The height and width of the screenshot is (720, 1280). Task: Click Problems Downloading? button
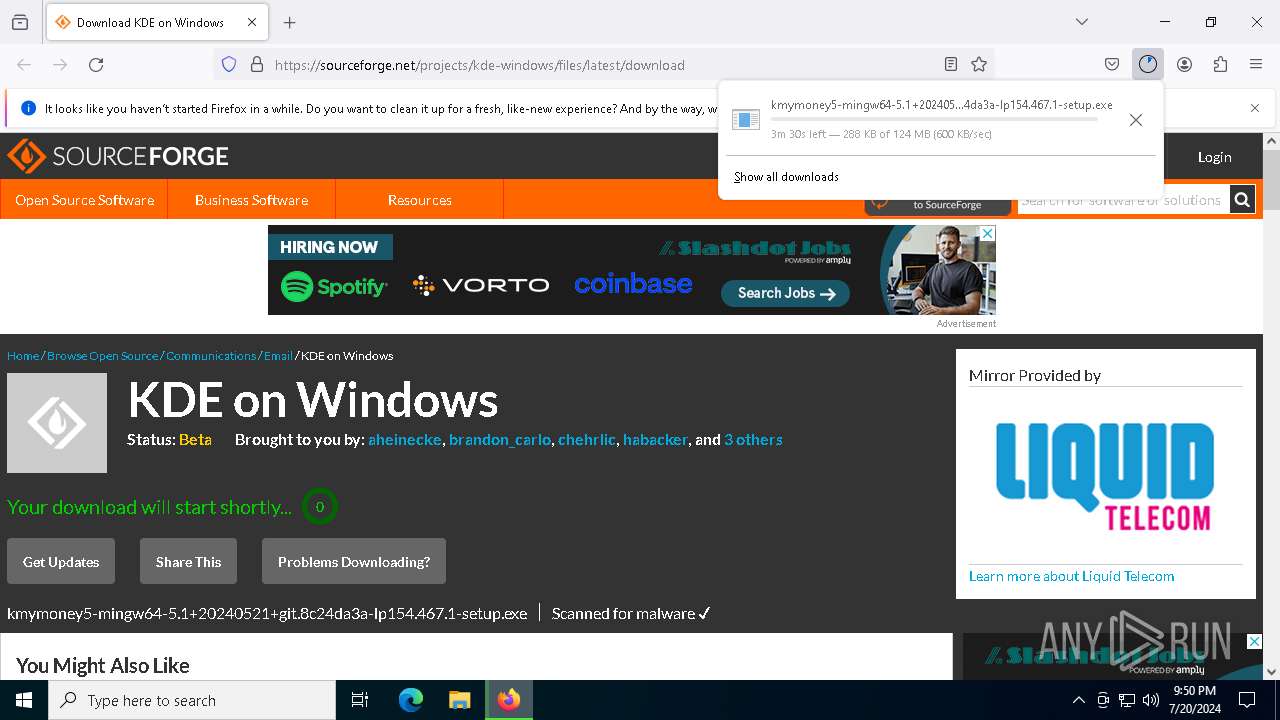coord(354,562)
